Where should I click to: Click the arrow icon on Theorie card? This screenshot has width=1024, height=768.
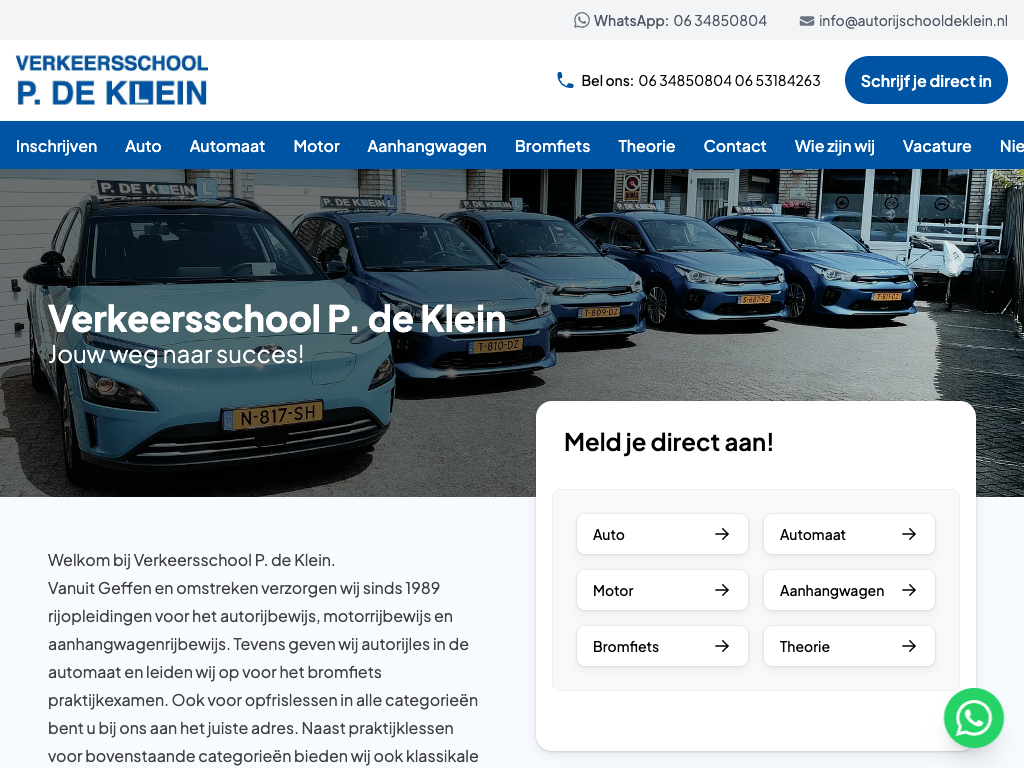click(x=909, y=646)
